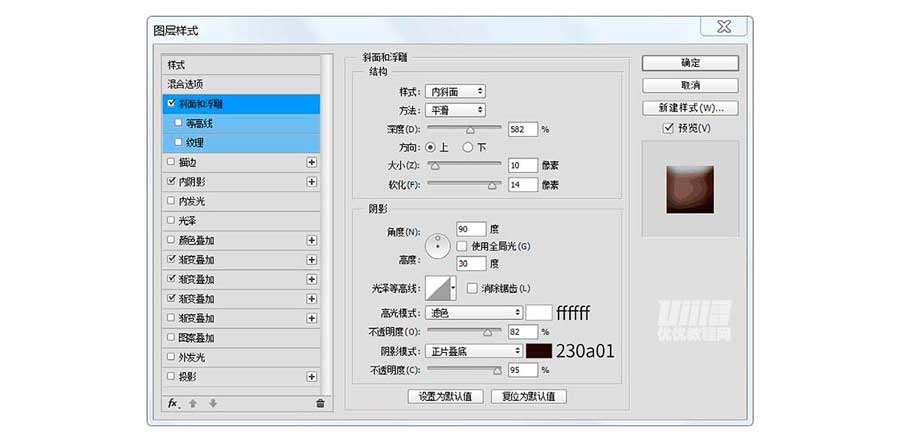Uncheck the 预览 checkbox
The width and height of the screenshot is (900, 432).
point(668,129)
